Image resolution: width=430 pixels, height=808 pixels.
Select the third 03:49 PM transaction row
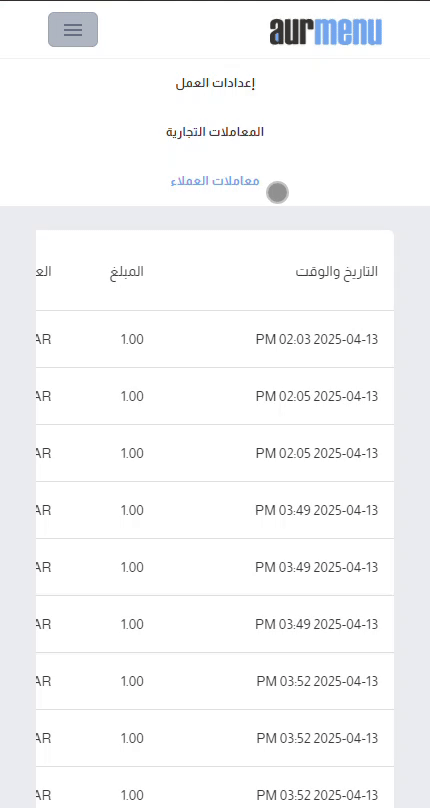(215, 625)
